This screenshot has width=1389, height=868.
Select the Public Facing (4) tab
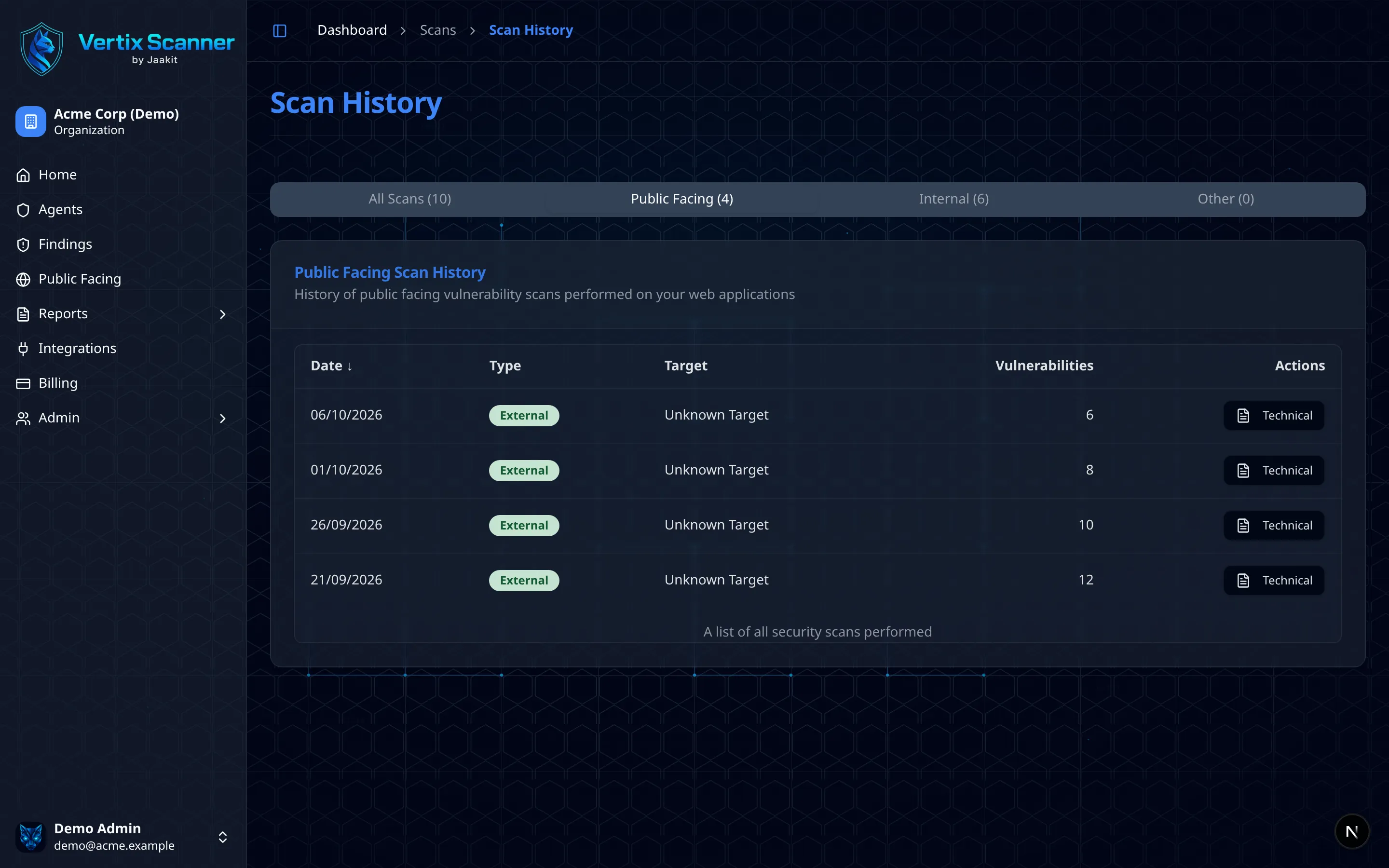pyautogui.click(x=682, y=199)
